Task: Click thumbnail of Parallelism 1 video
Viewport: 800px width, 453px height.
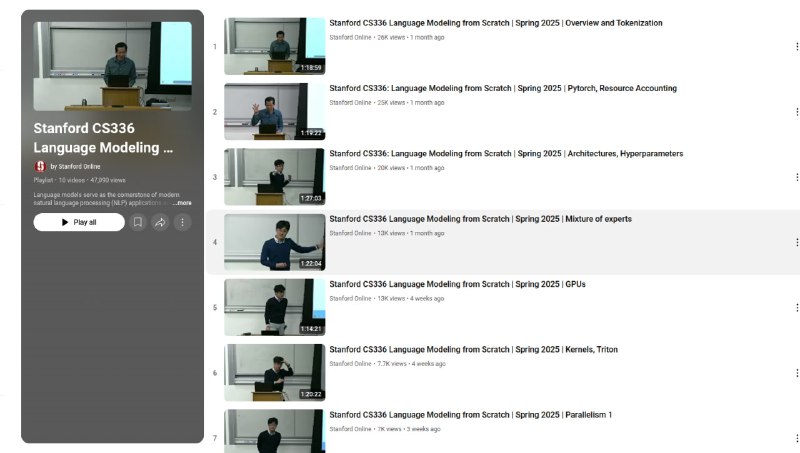Action: [x=274, y=431]
